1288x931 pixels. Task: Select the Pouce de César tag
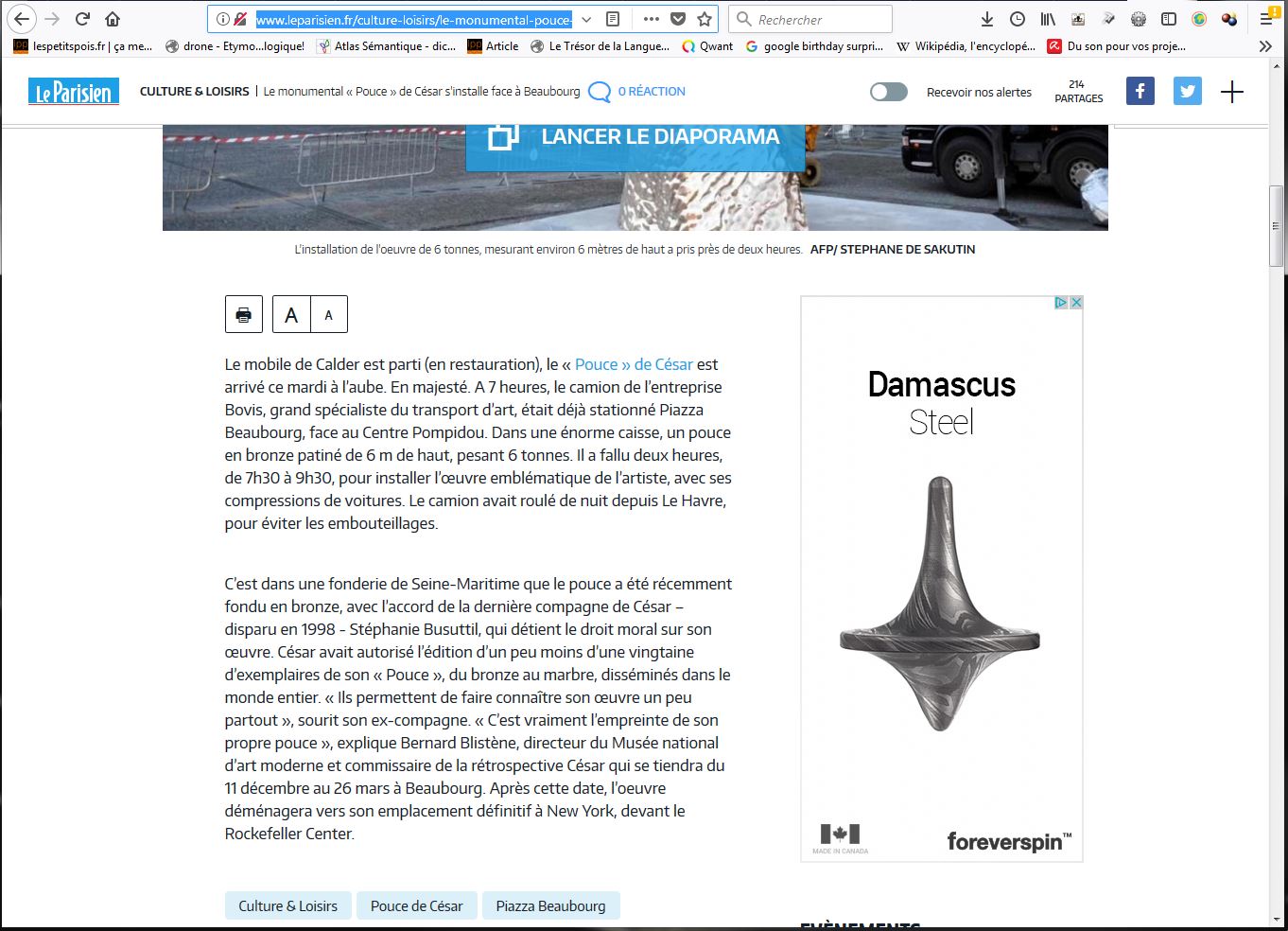(x=417, y=905)
